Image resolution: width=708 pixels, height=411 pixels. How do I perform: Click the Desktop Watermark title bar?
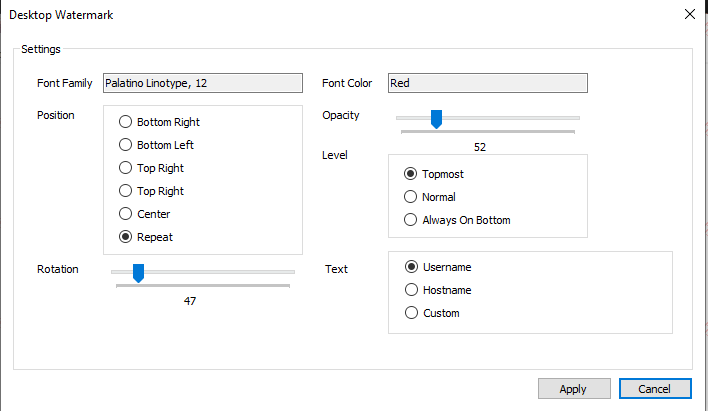click(300, 14)
